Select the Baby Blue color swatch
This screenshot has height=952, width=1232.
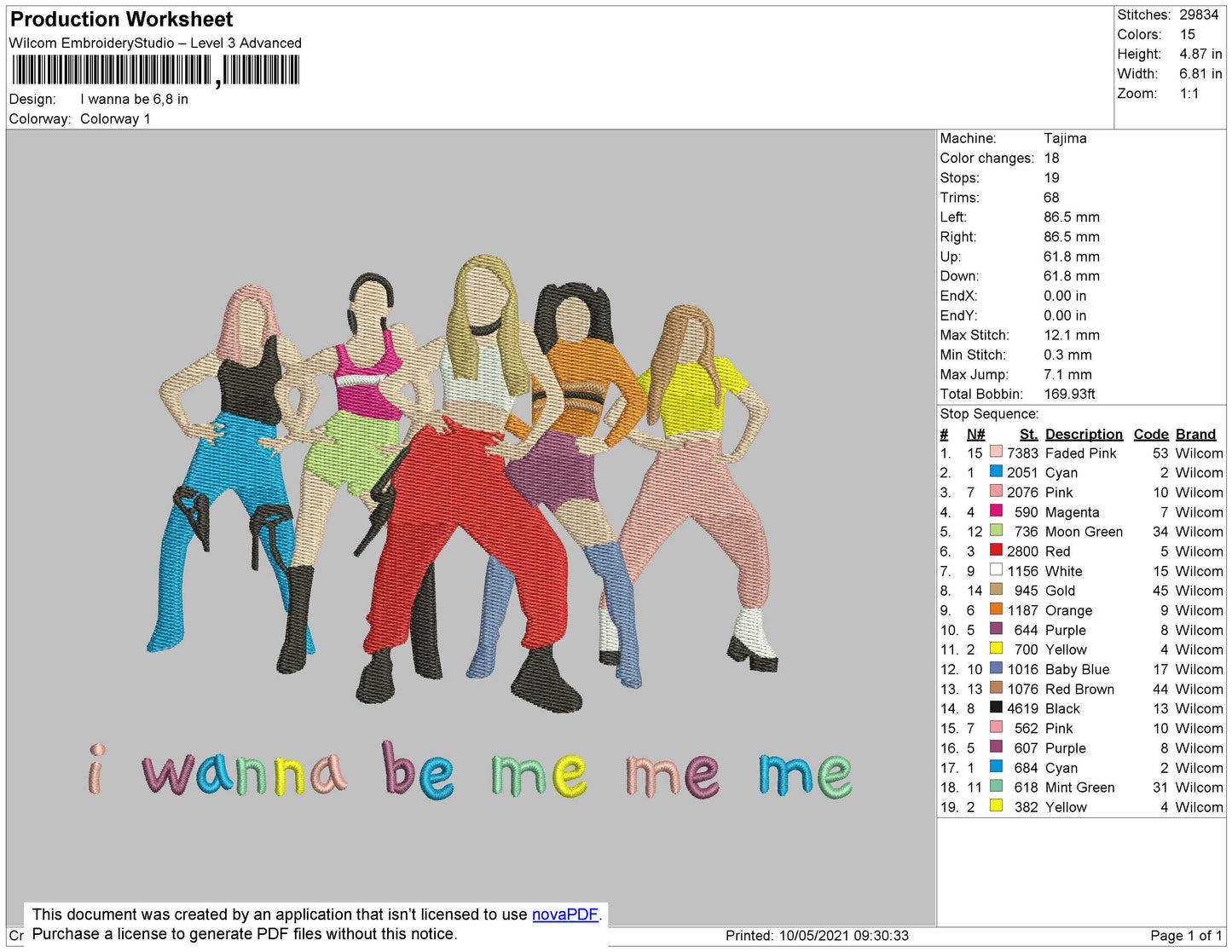996,667
